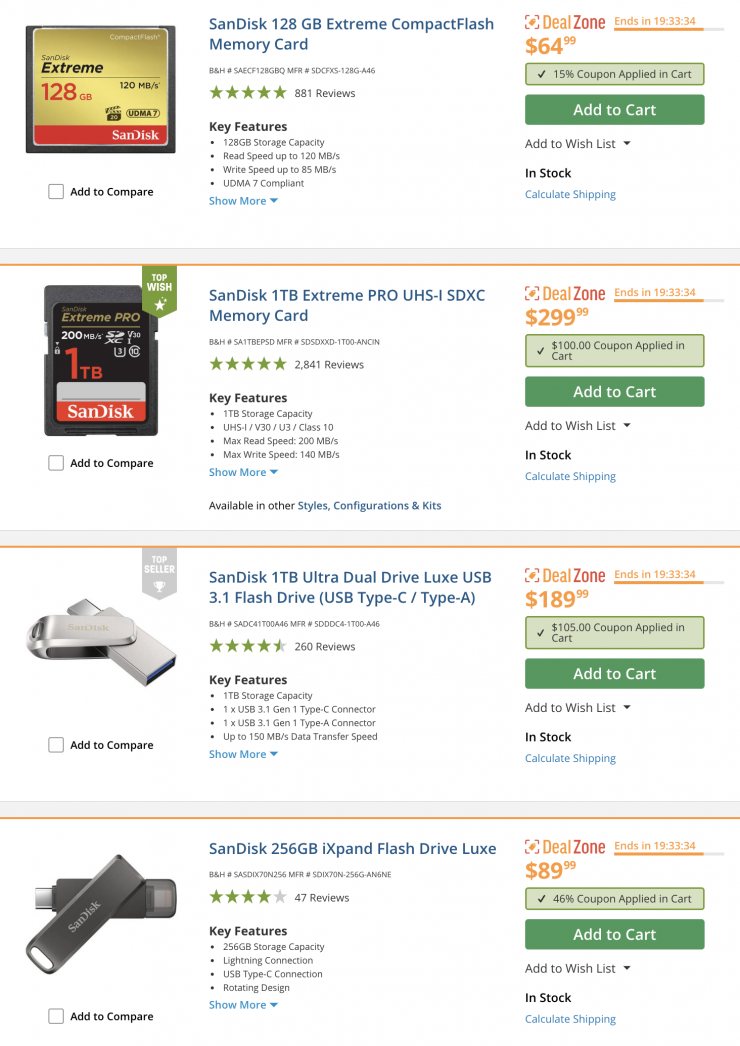This screenshot has width=740, height=1046.
Task: Click the Top Seller trophy badge
Action: coord(160,572)
